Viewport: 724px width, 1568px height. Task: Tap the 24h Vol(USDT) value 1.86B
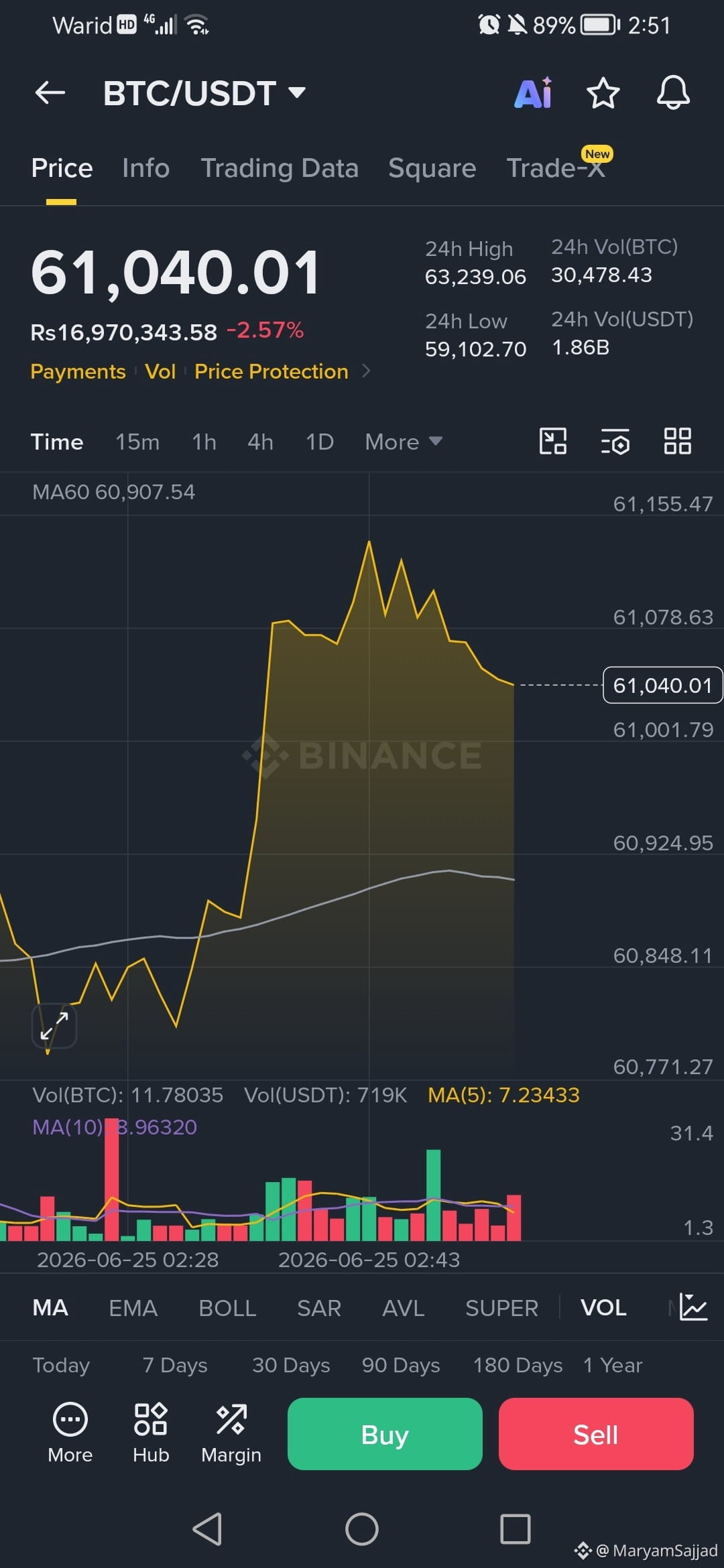[x=581, y=347]
